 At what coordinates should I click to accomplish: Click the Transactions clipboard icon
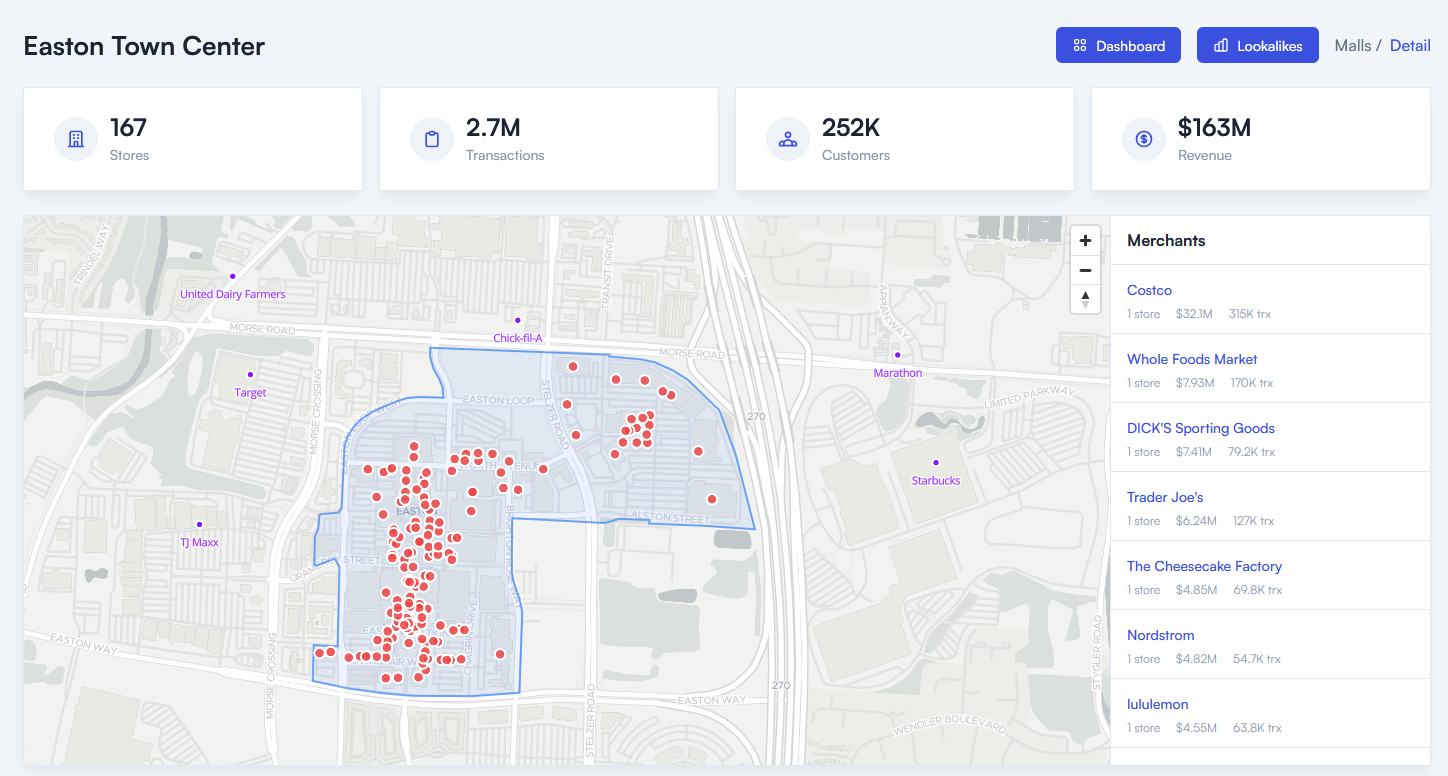[432, 139]
